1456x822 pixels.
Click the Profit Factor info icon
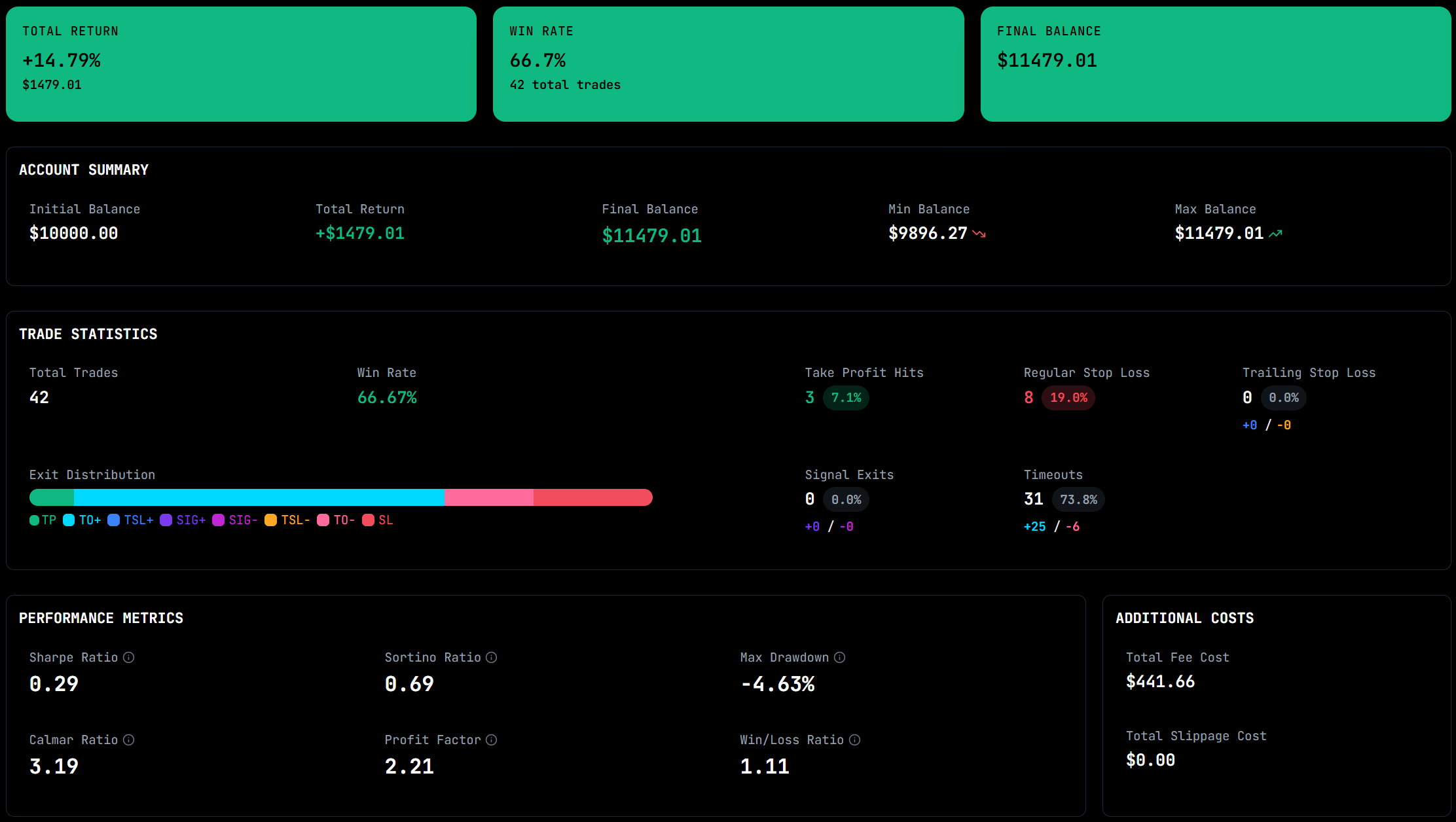pyautogui.click(x=492, y=740)
